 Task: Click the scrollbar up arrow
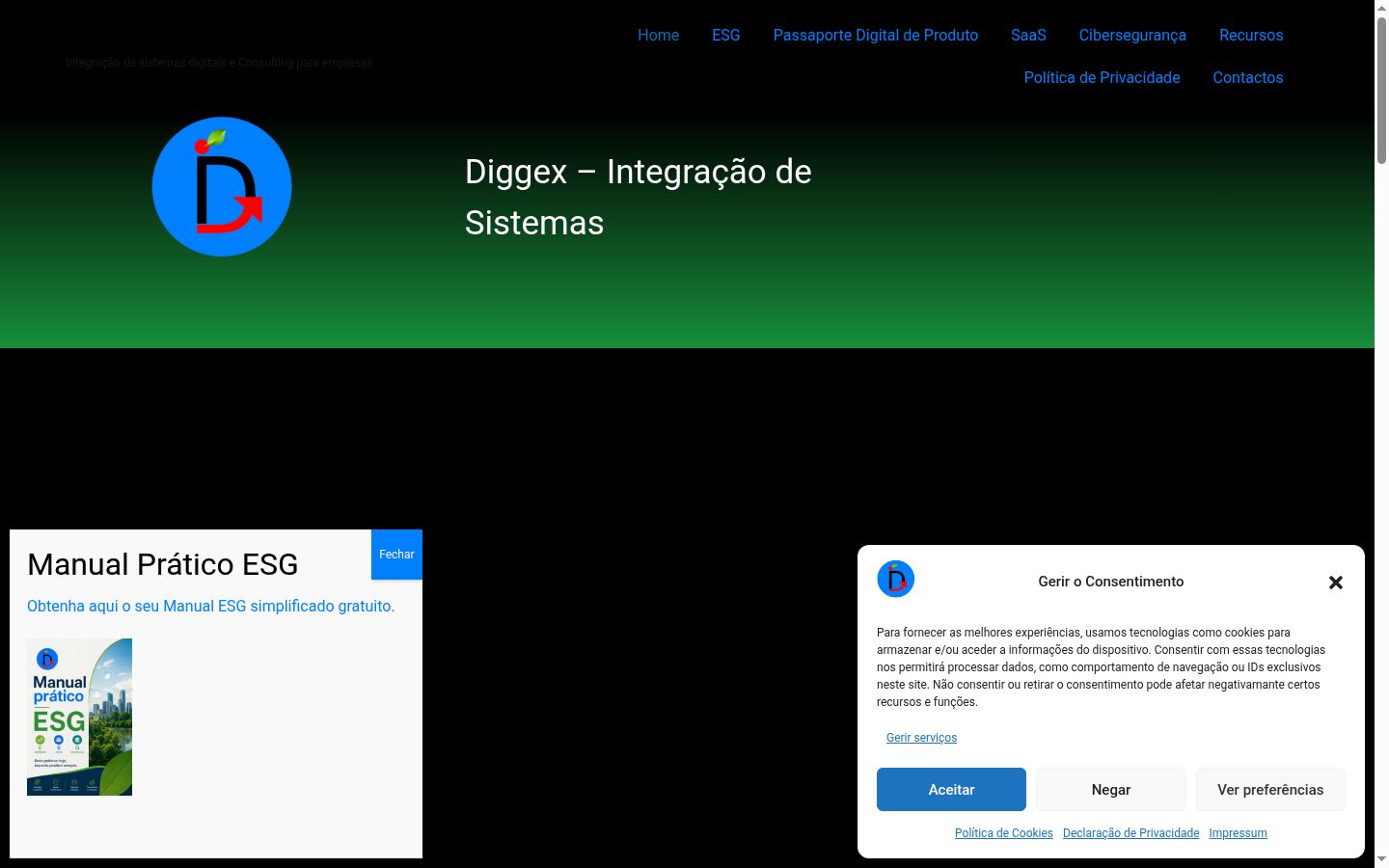pos(1381,7)
